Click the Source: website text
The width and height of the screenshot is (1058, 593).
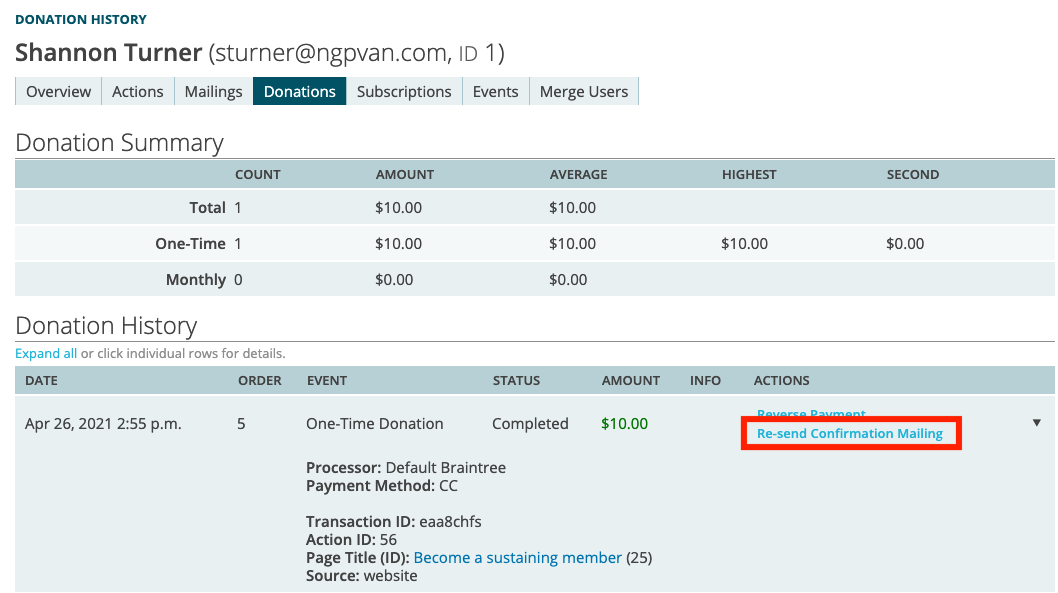(x=362, y=575)
